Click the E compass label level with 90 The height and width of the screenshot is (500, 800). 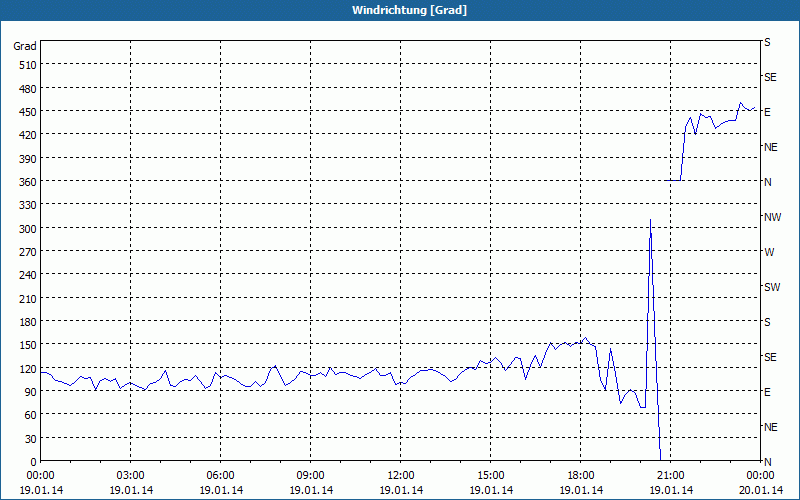[x=767, y=392]
